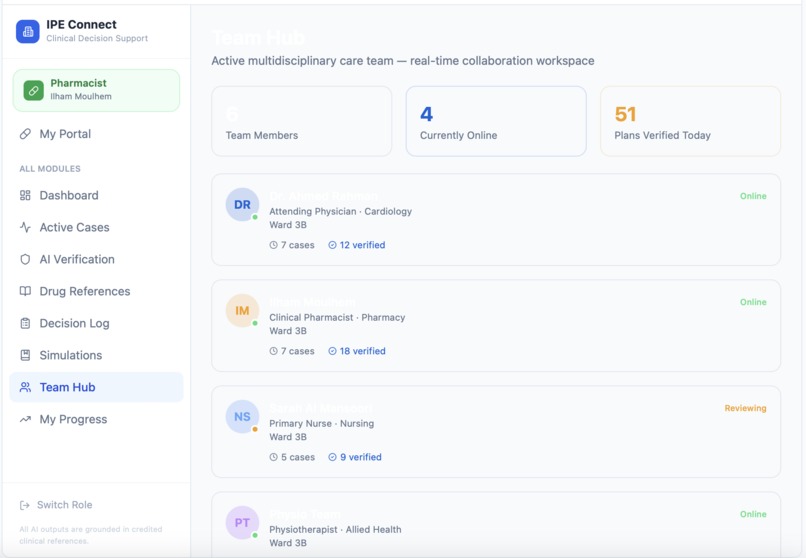Image resolution: width=806 pixels, height=558 pixels.
Task: Click check icon beside 9 verified
Action: 333,457
